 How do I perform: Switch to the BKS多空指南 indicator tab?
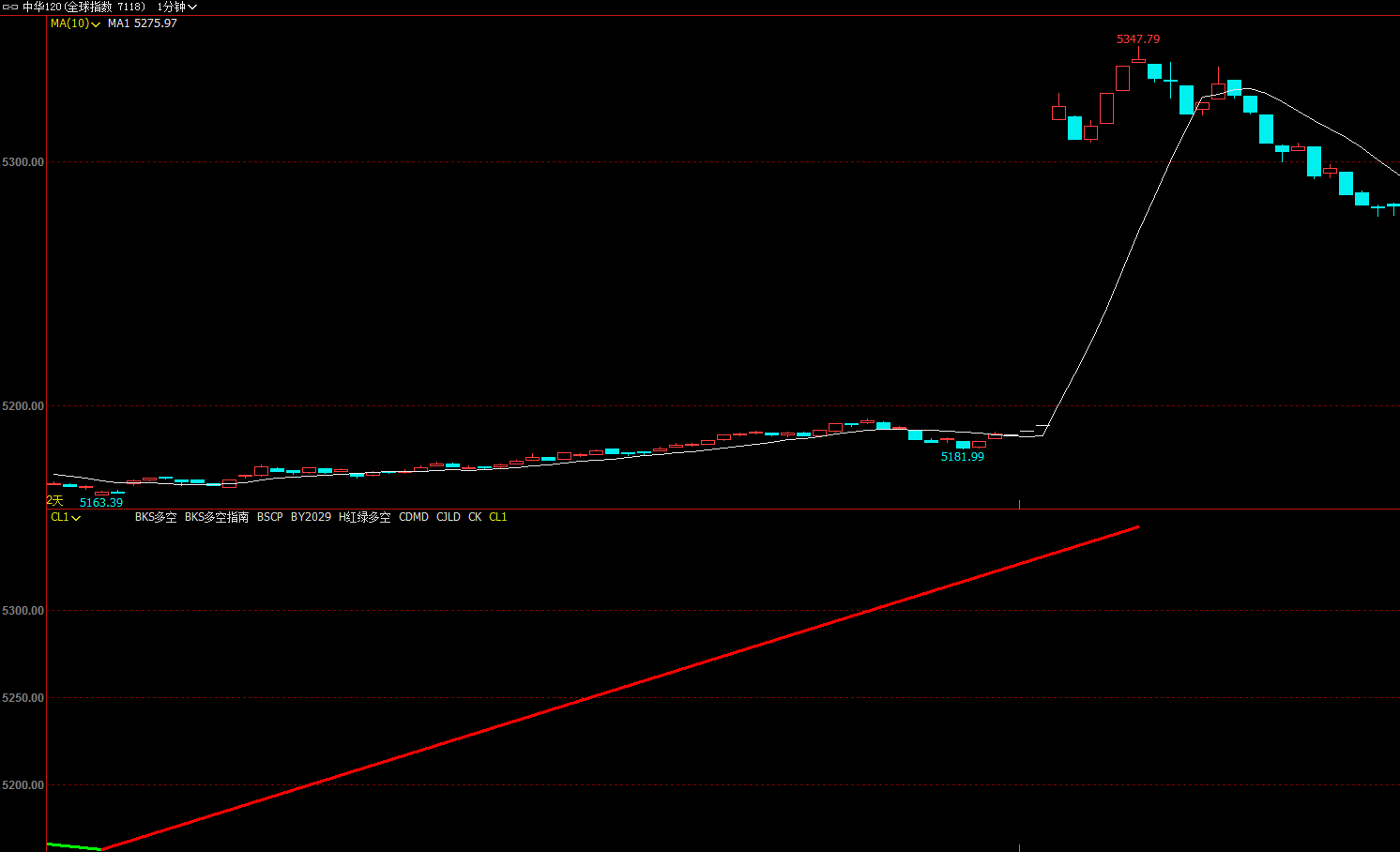tap(217, 517)
